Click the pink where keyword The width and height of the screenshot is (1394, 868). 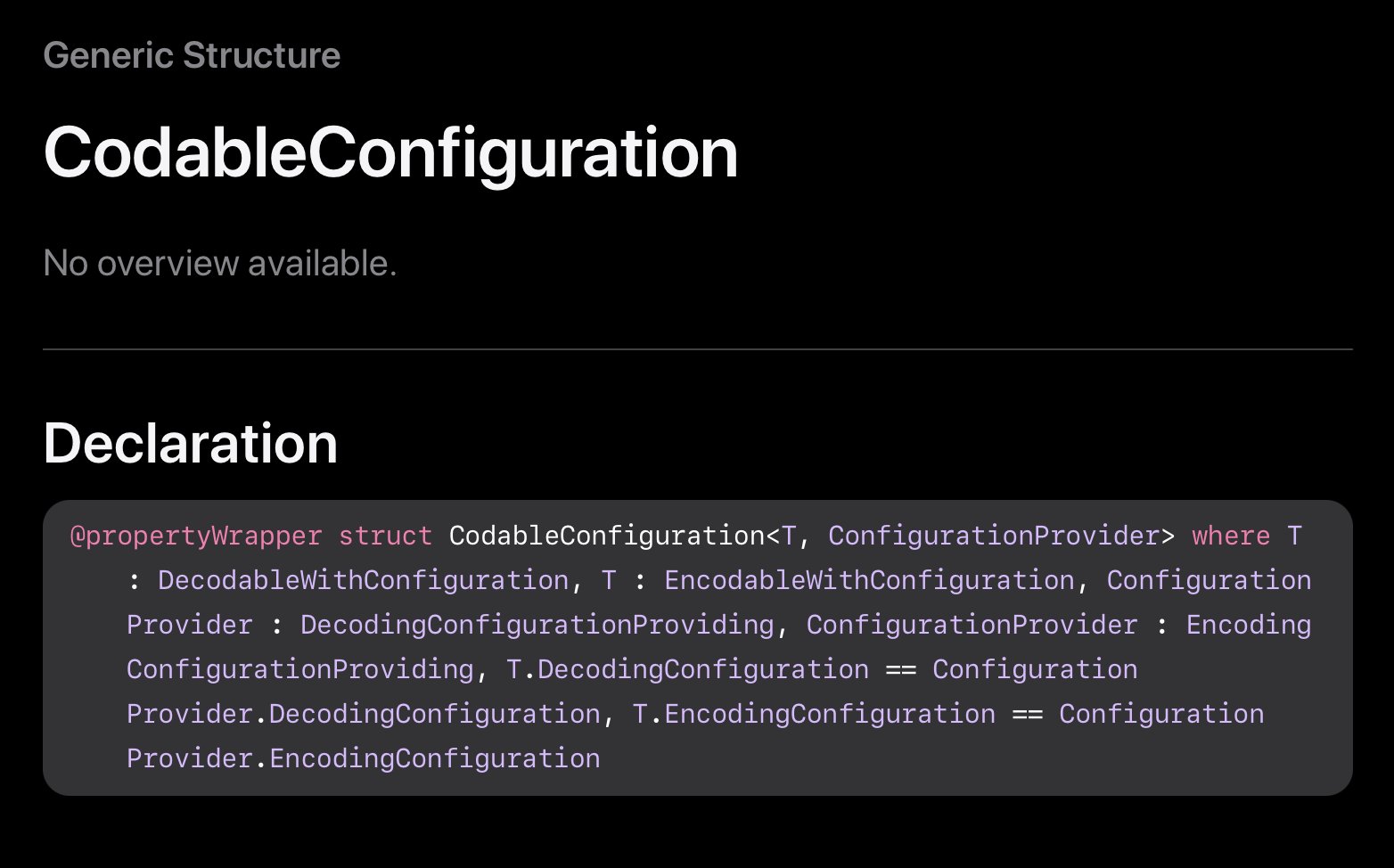click(1230, 536)
